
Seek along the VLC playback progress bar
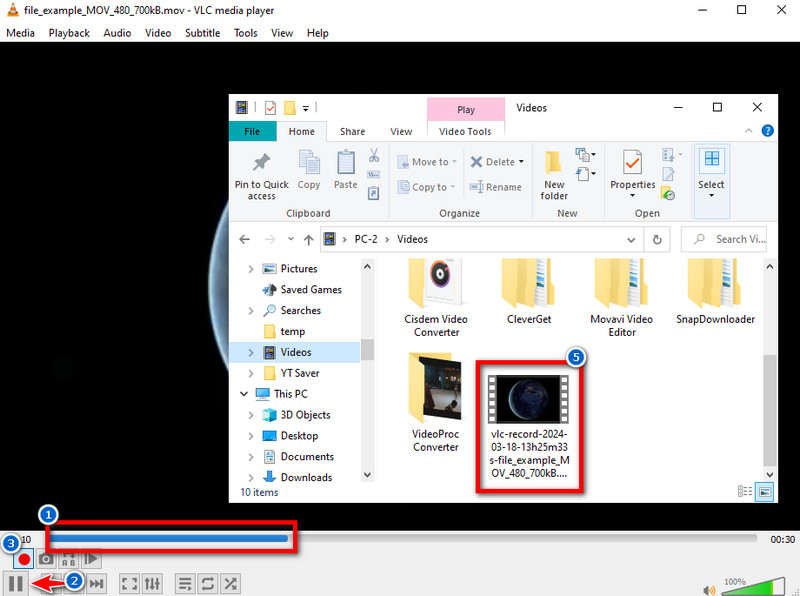[403, 538]
